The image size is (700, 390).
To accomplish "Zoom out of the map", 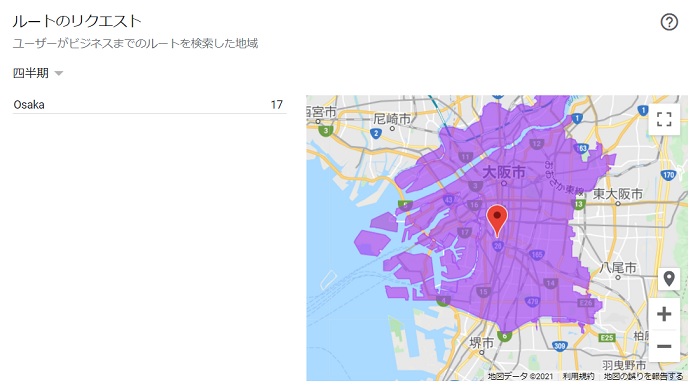I will [664, 346].
